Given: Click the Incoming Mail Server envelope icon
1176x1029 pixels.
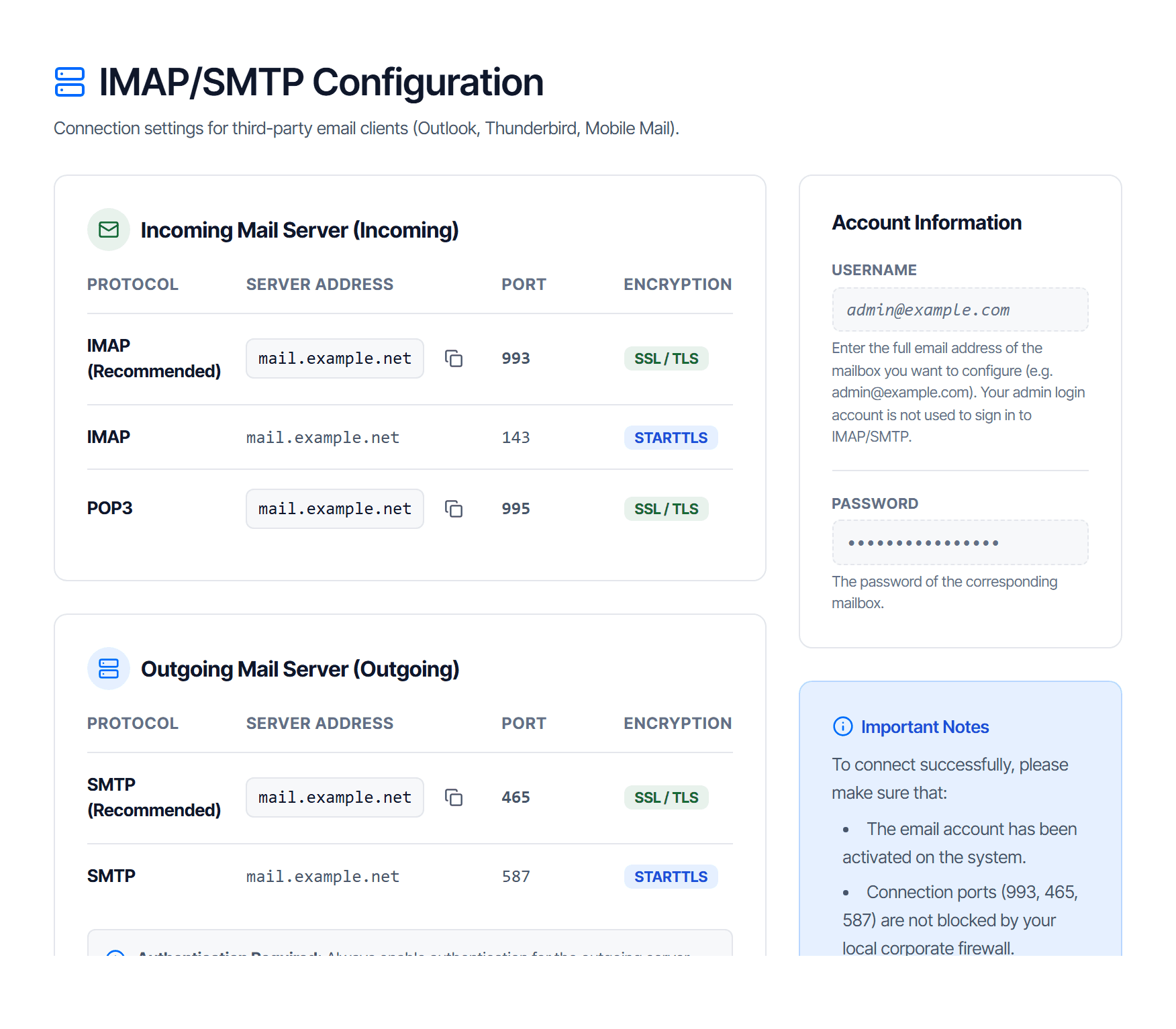Looking at the screenshot, I should point(109,230).
